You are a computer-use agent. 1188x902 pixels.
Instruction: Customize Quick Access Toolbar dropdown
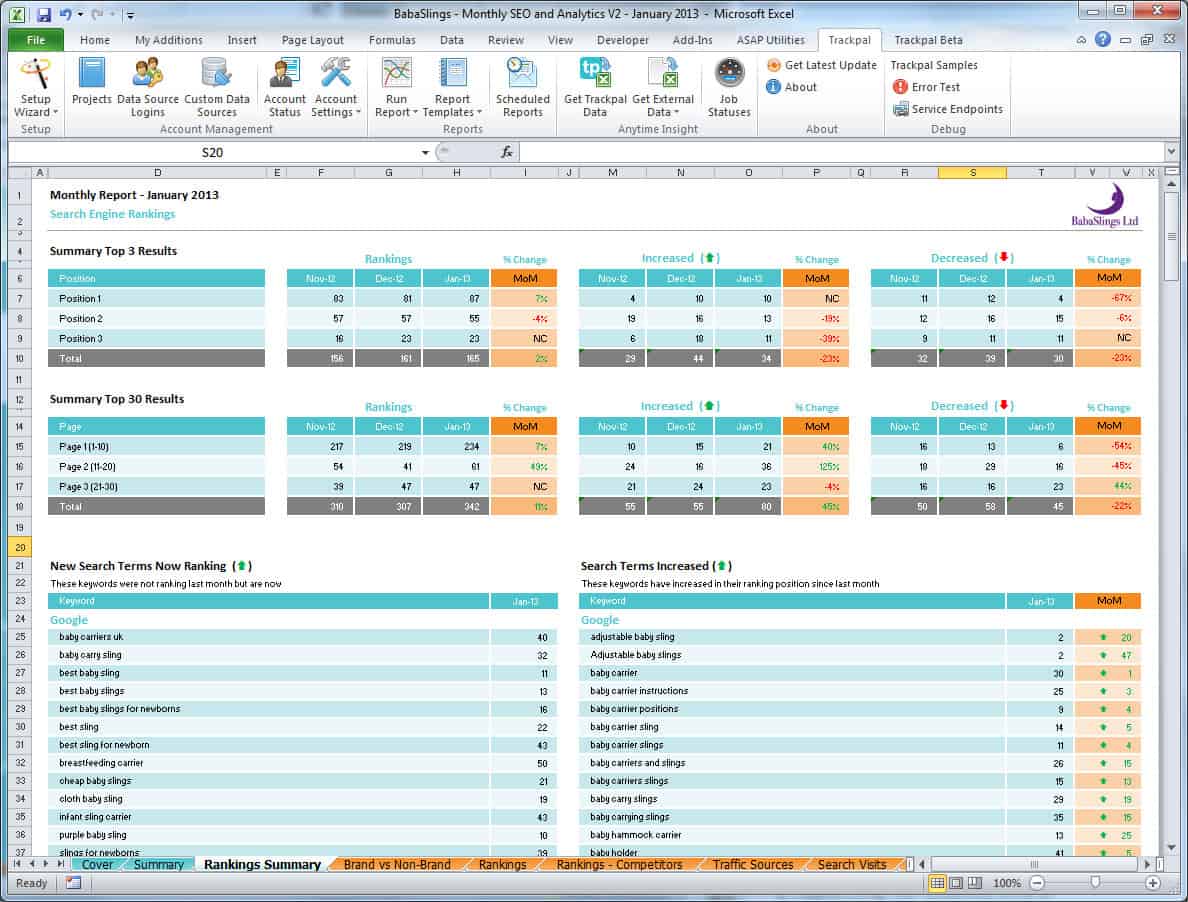coord(130,15)
